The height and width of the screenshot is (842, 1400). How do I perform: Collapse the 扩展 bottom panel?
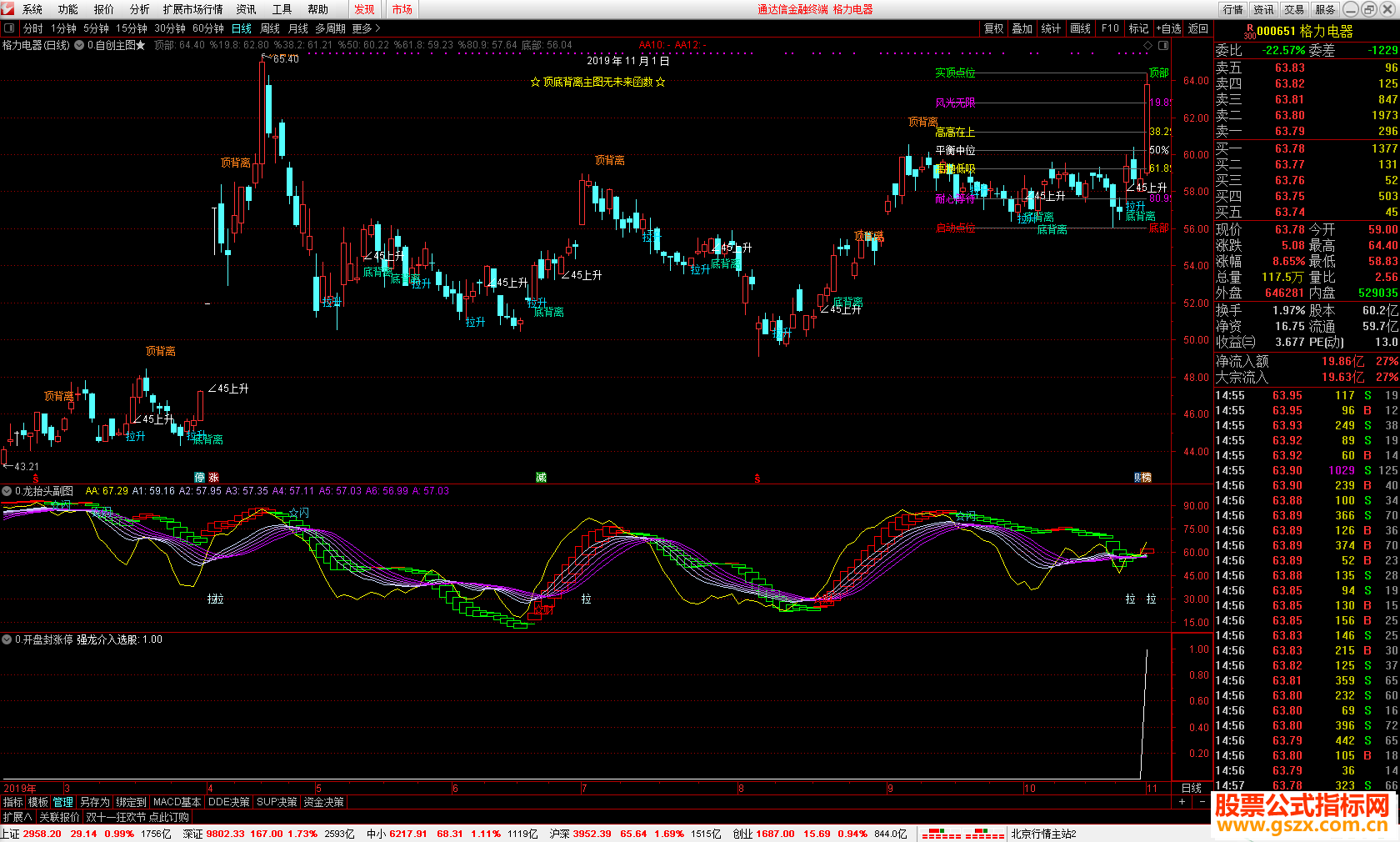[17, 817]
